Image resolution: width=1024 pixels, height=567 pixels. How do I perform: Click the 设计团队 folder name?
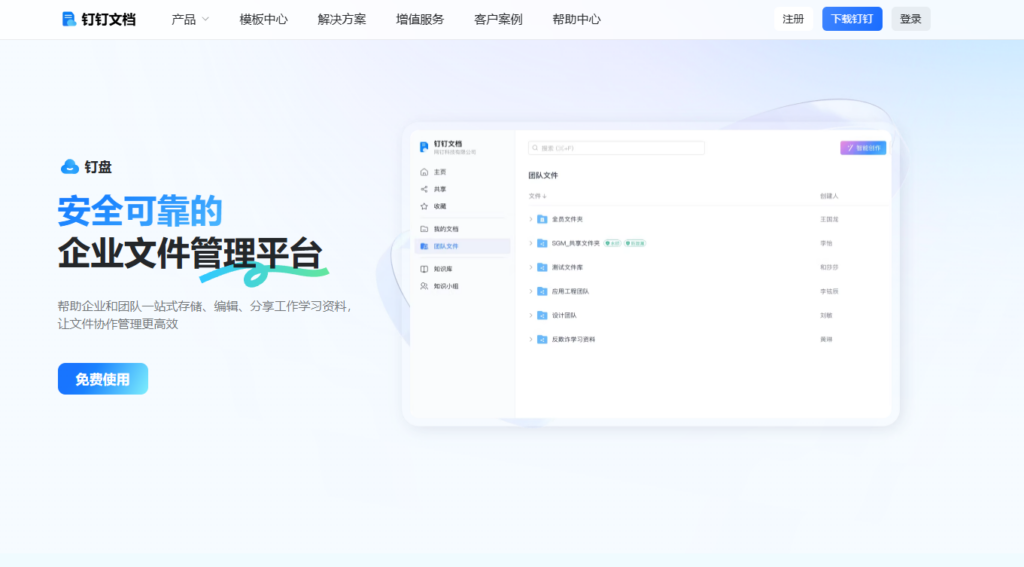pyautogui.click(x=564, y=316)
